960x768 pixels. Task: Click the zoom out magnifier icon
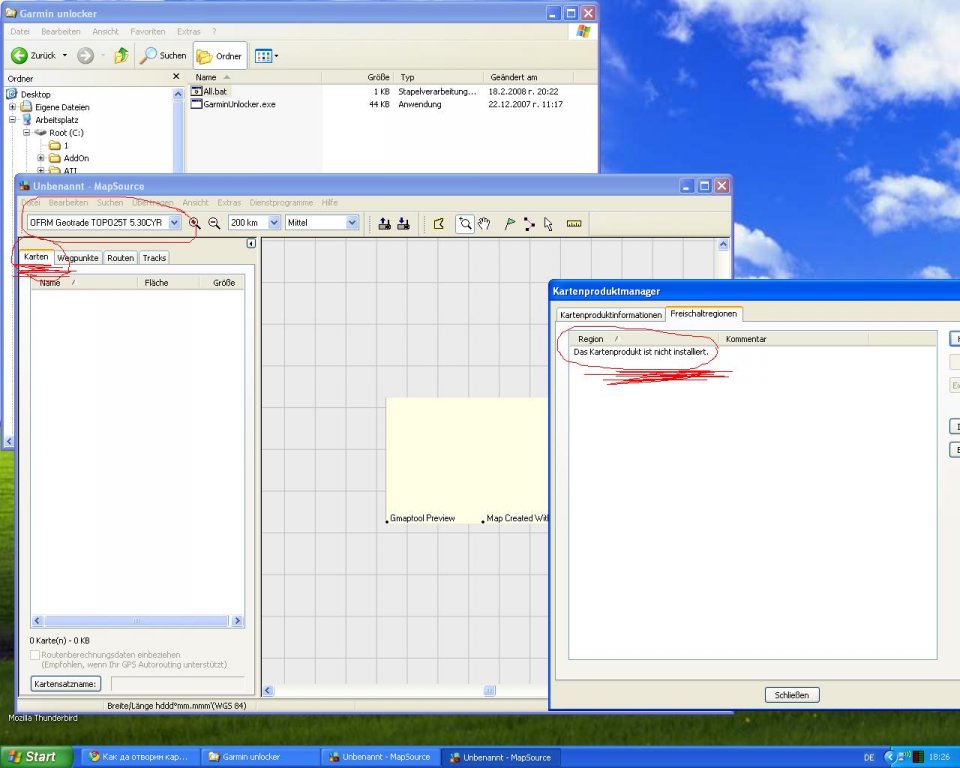[x=214, y=224]
